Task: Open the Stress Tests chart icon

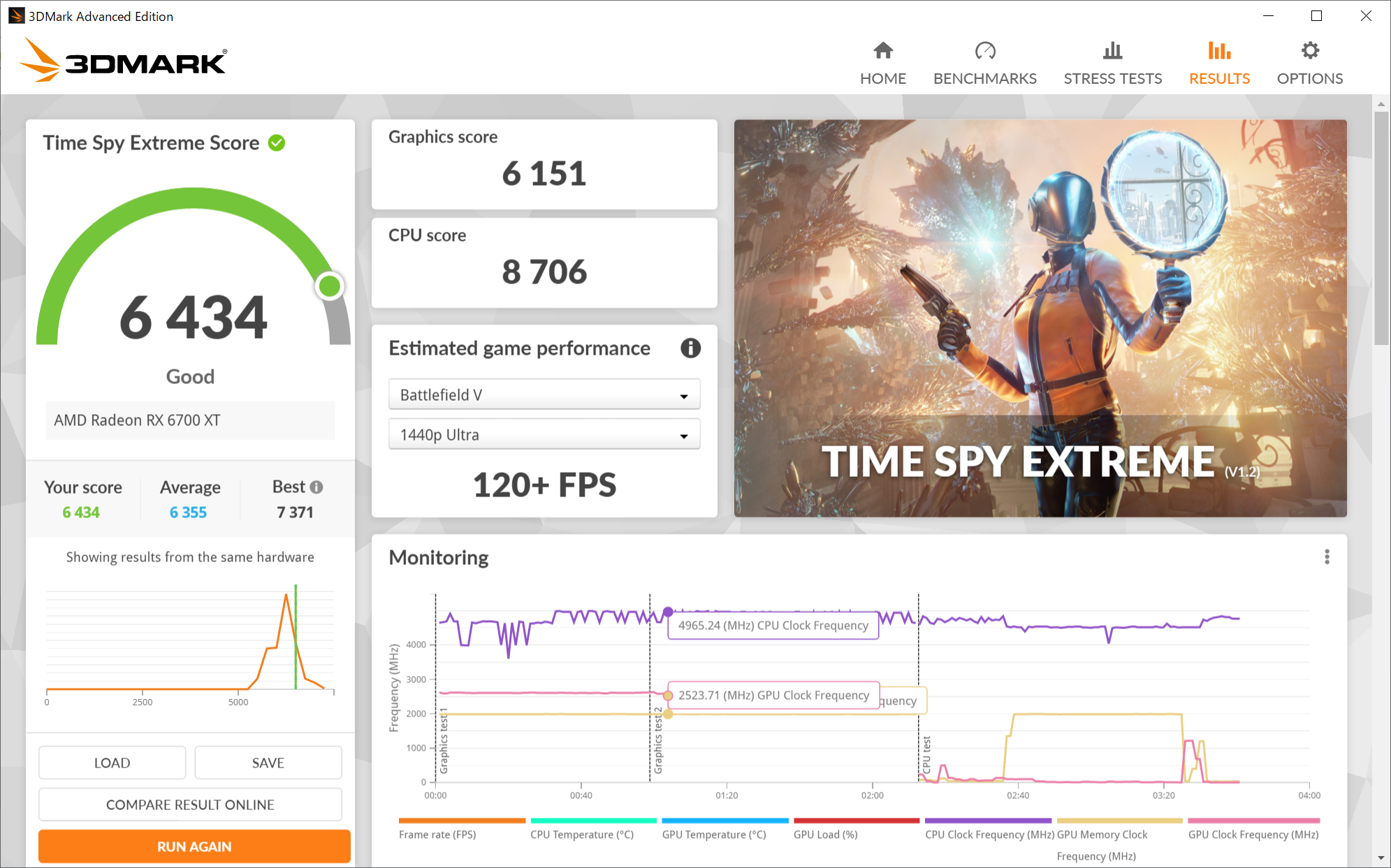Action: point(1112,51)
